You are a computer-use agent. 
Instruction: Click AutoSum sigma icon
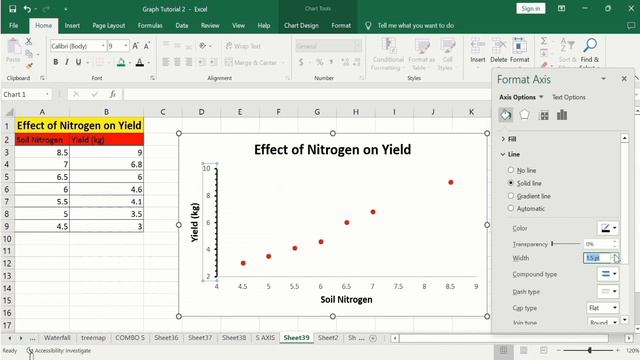[x=544, y=41]
